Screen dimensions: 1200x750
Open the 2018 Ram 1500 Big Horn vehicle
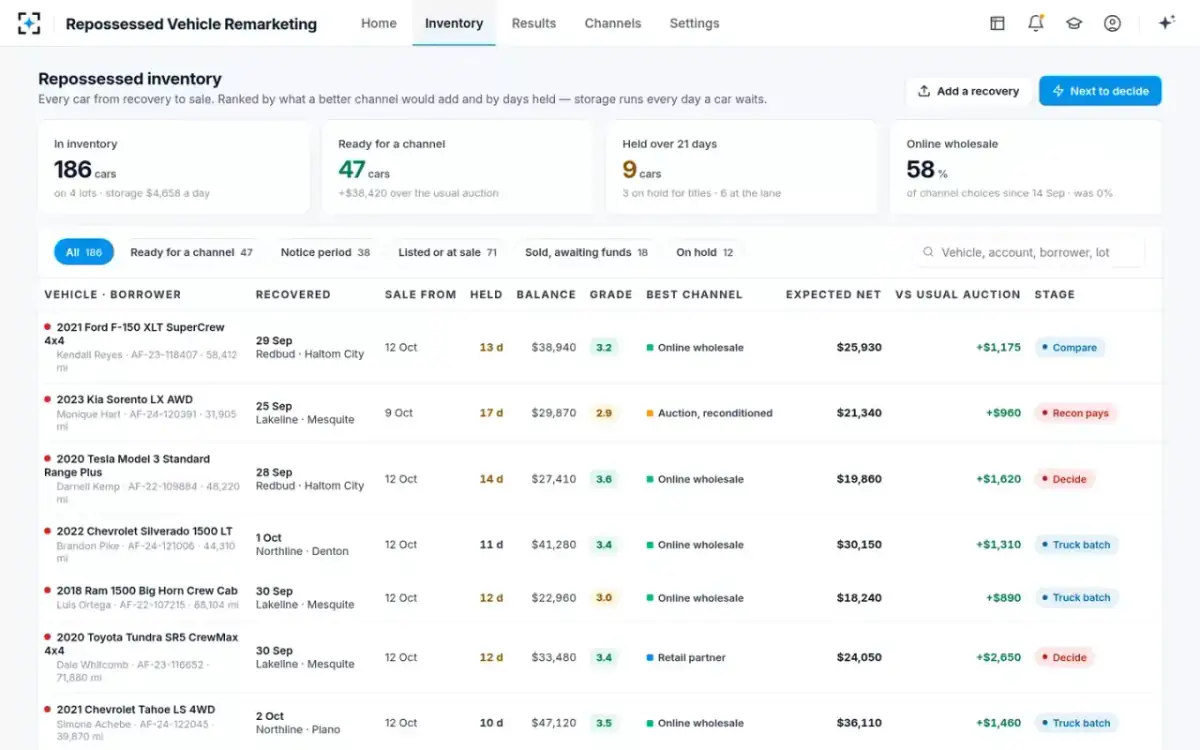click(x=147, y=591)
